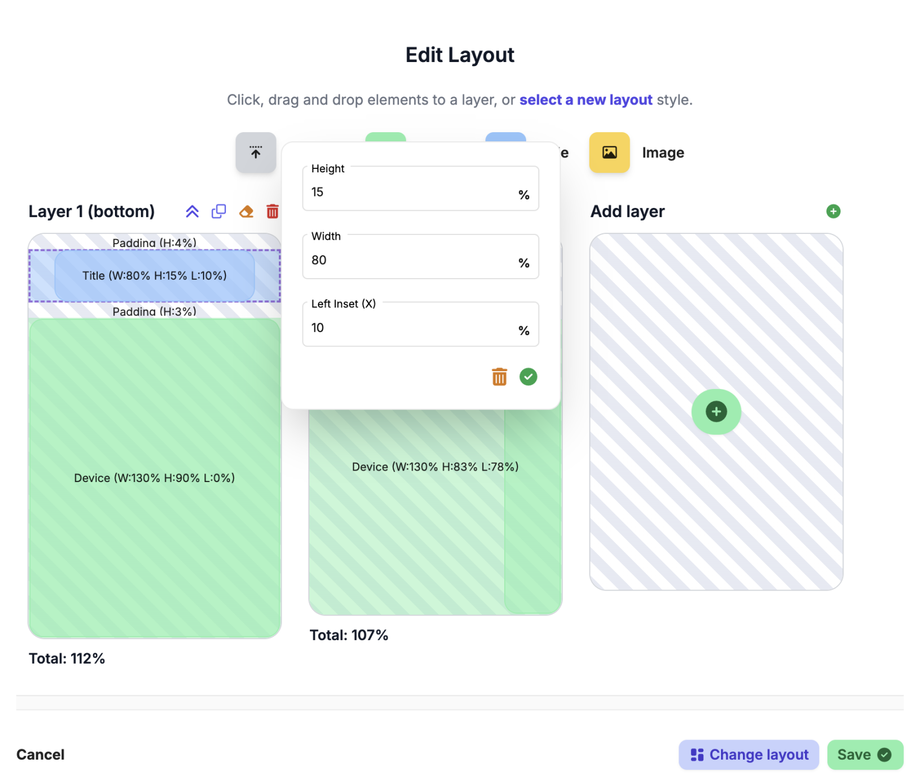Click small green plus beside Add layer
Image resolution: width=920 pixels, height=782 pixels.
click(x=833, y=212)
